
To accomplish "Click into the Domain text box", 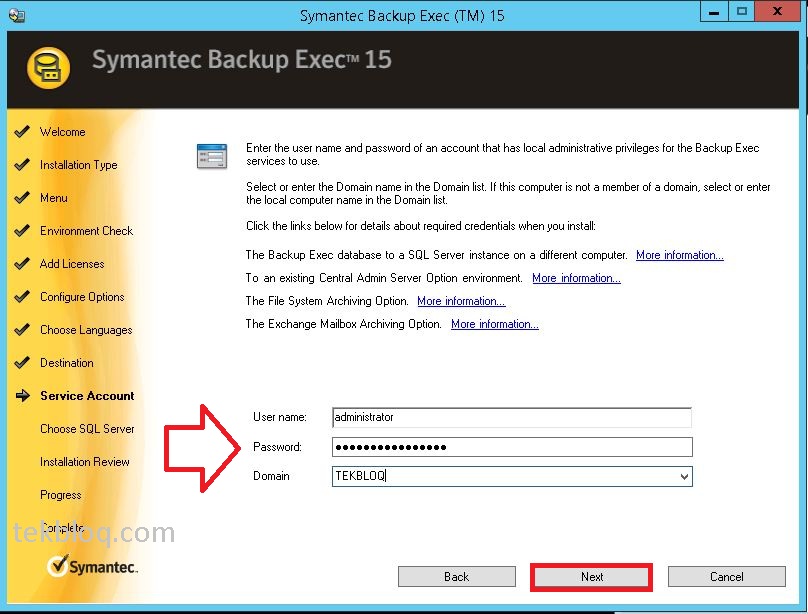I will (504, 476).
